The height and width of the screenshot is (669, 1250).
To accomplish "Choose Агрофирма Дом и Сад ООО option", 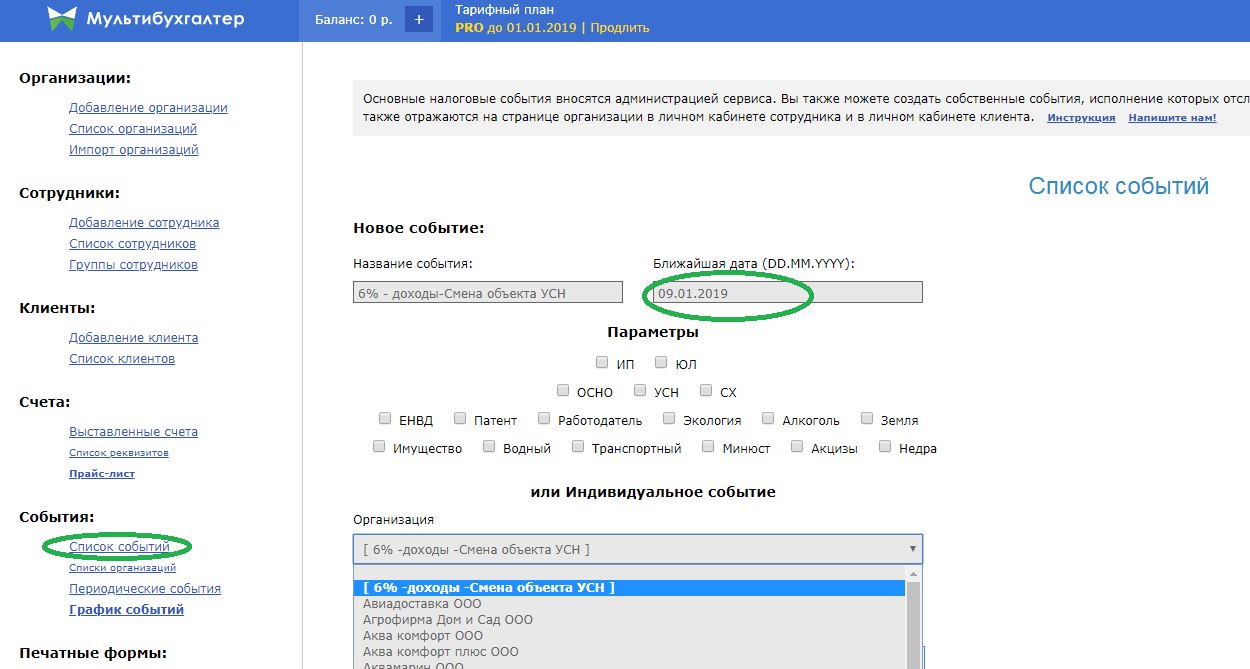I will point(447,620).
